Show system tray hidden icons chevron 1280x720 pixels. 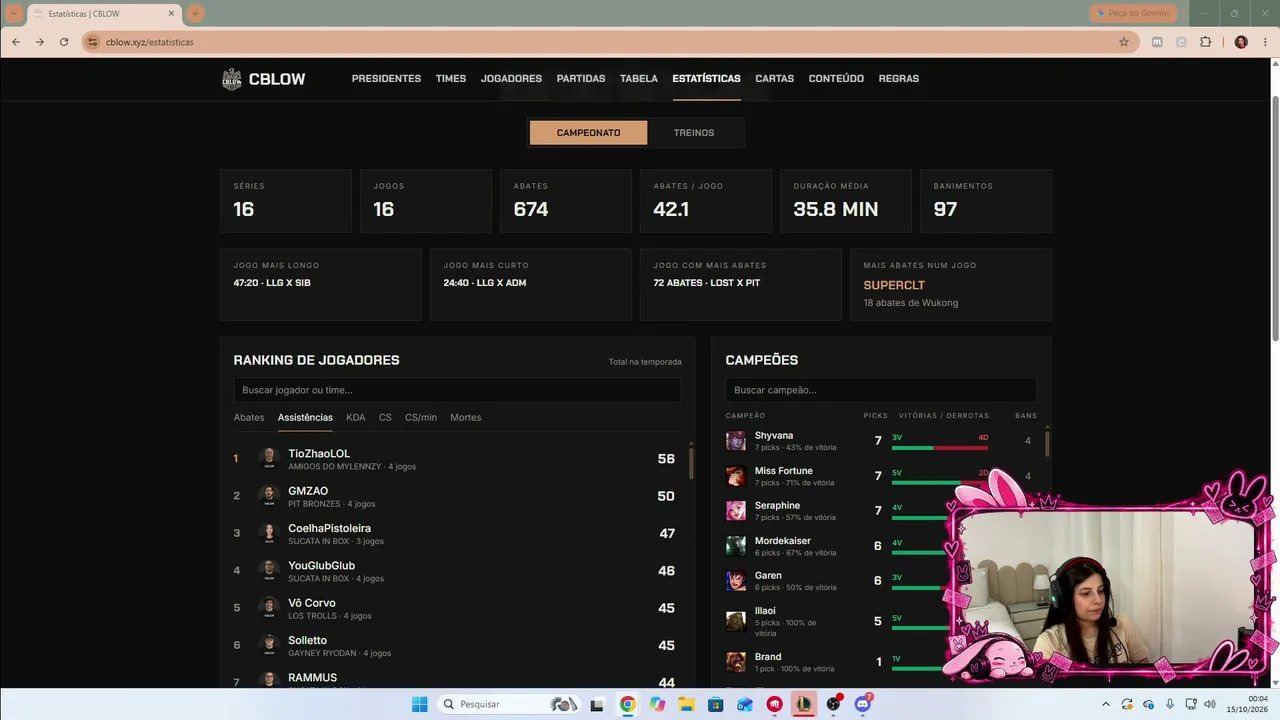(1105, 704)
